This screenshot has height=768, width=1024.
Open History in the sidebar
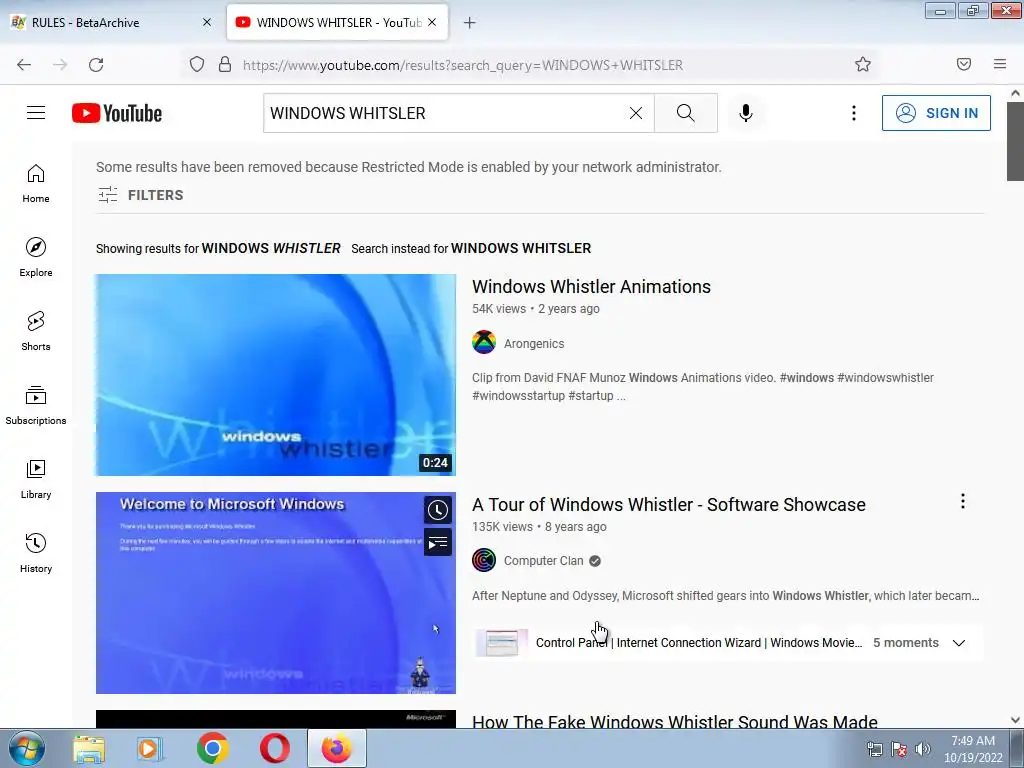pyautogui.click(x=36, y=553)
